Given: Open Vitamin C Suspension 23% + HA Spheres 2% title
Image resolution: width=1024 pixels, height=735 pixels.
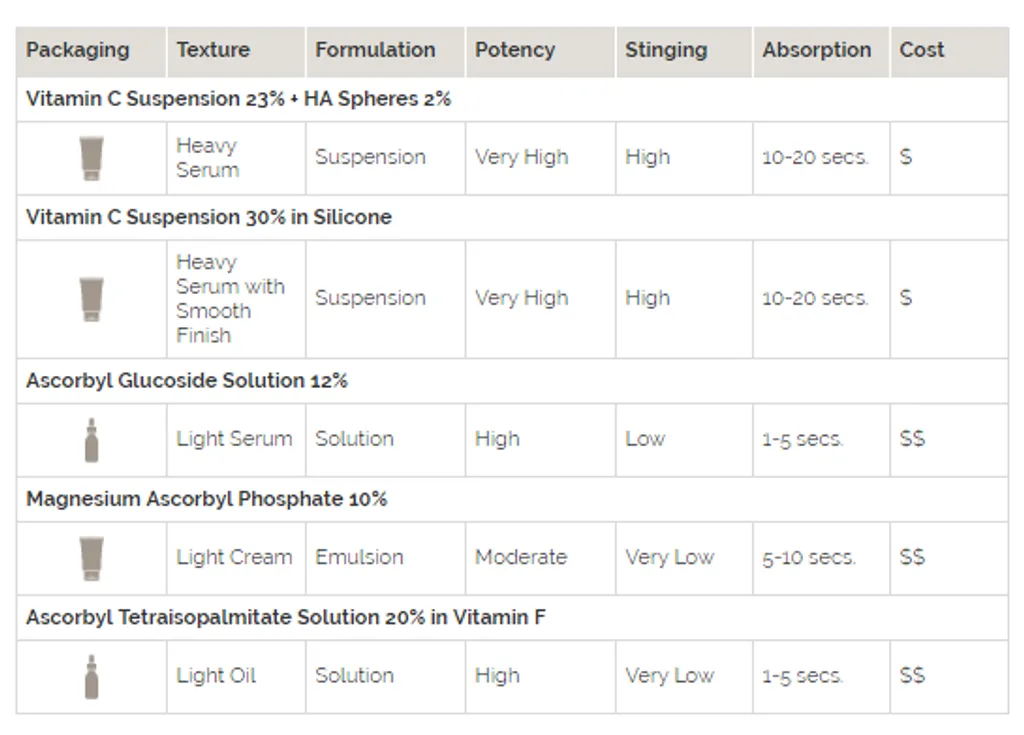Looking at the screenshot, I should point(238,99).
